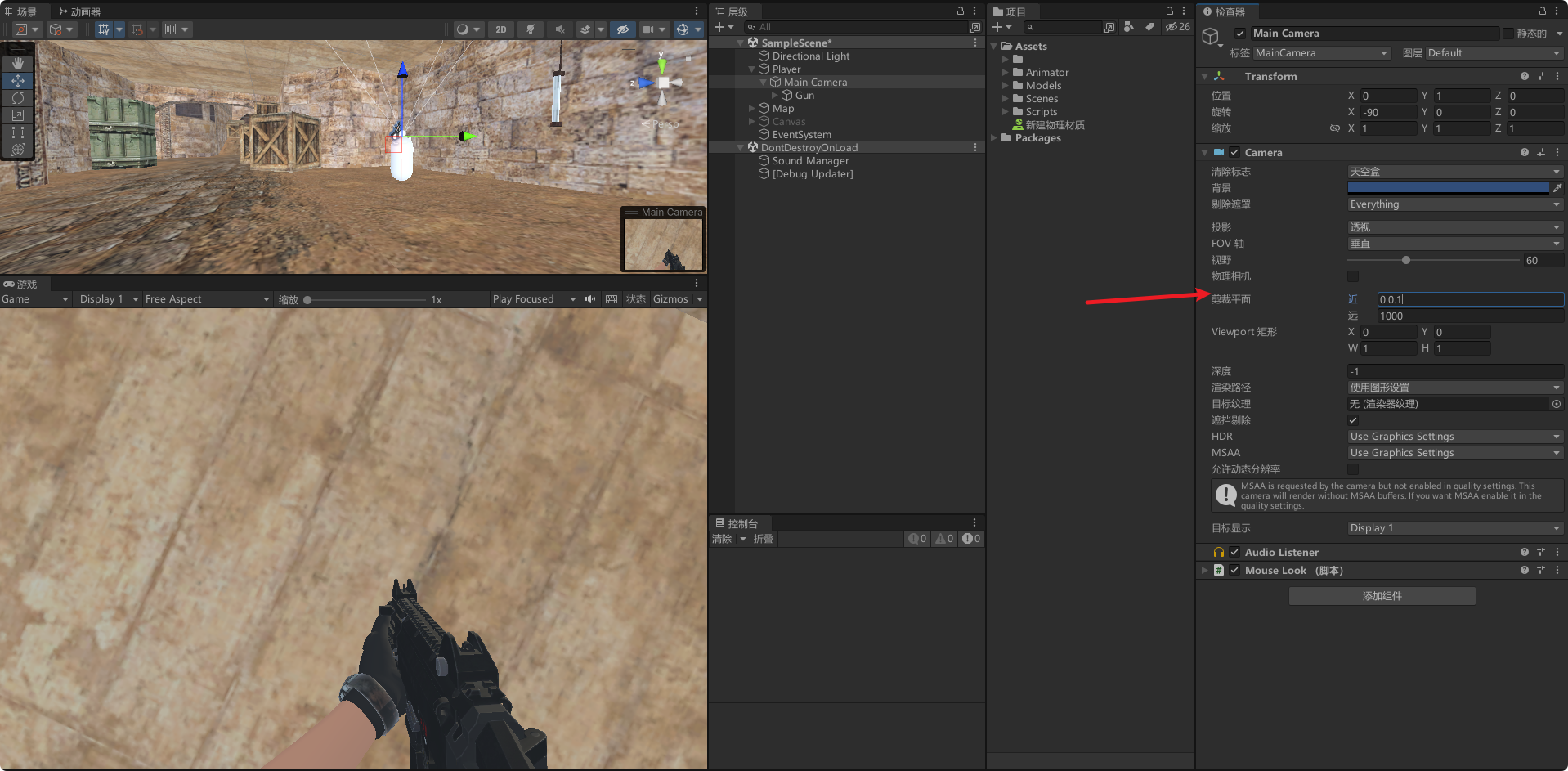Select Directional Light in hierarchy
The width and height of the screenshot is (1568, 771).
811,56
